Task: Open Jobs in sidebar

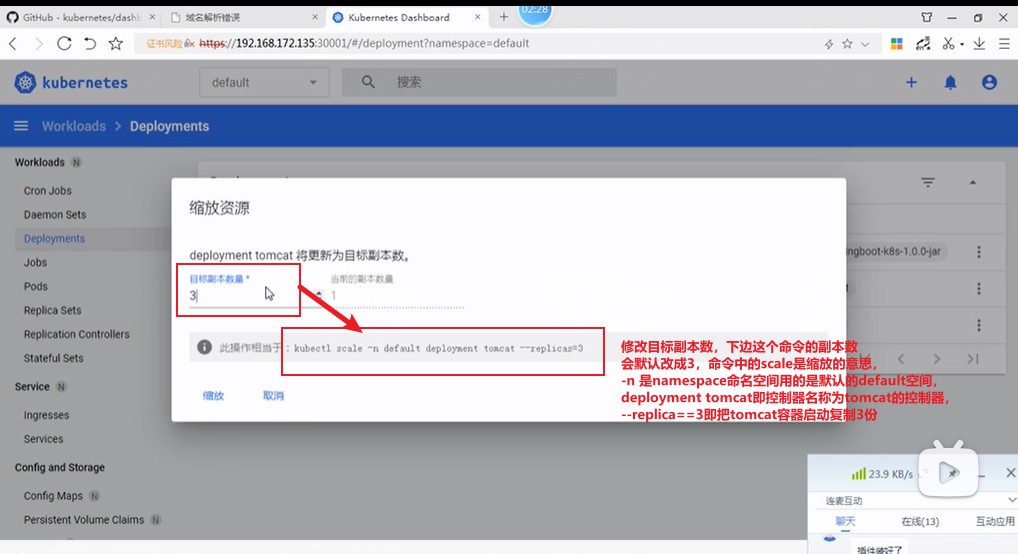Action: pos(35,262)
